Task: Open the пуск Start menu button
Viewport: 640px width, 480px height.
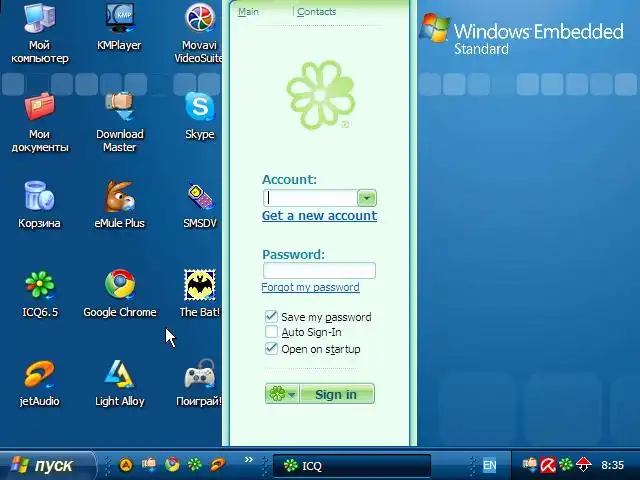Action: pyautogui.click(x=47, y=465)
